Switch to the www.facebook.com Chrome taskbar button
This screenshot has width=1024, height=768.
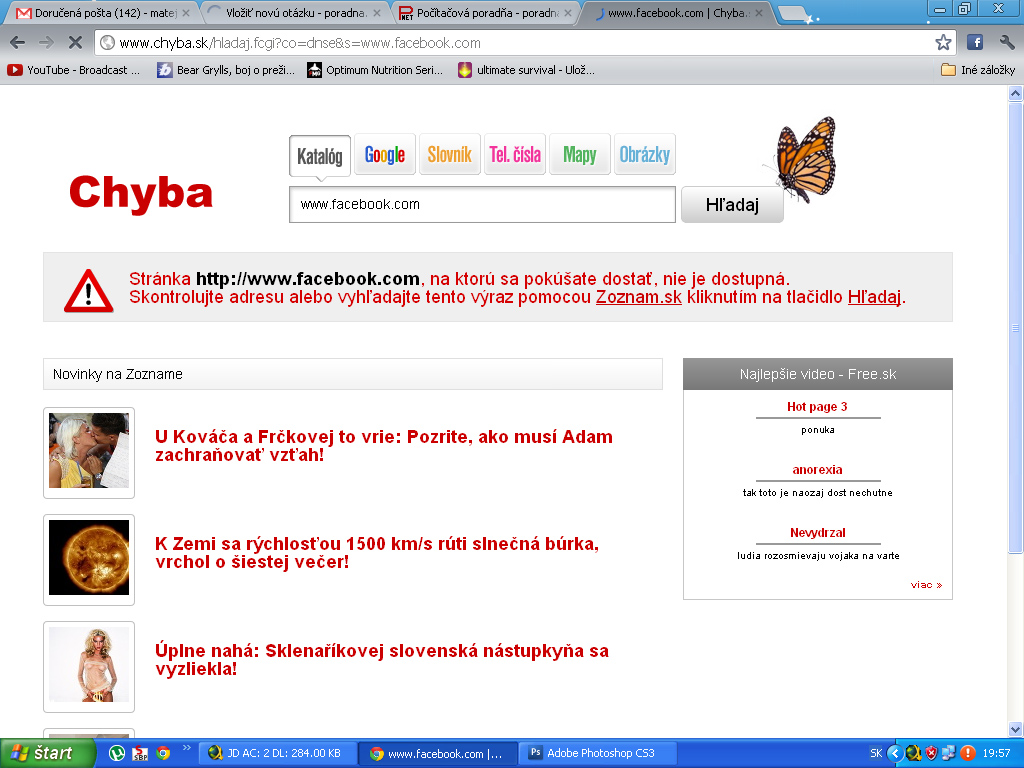coord(439,754)
